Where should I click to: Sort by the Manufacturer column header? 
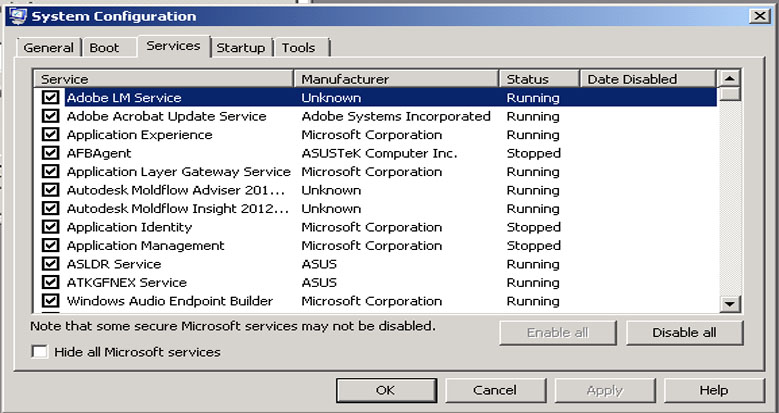[x=396, y=79]
